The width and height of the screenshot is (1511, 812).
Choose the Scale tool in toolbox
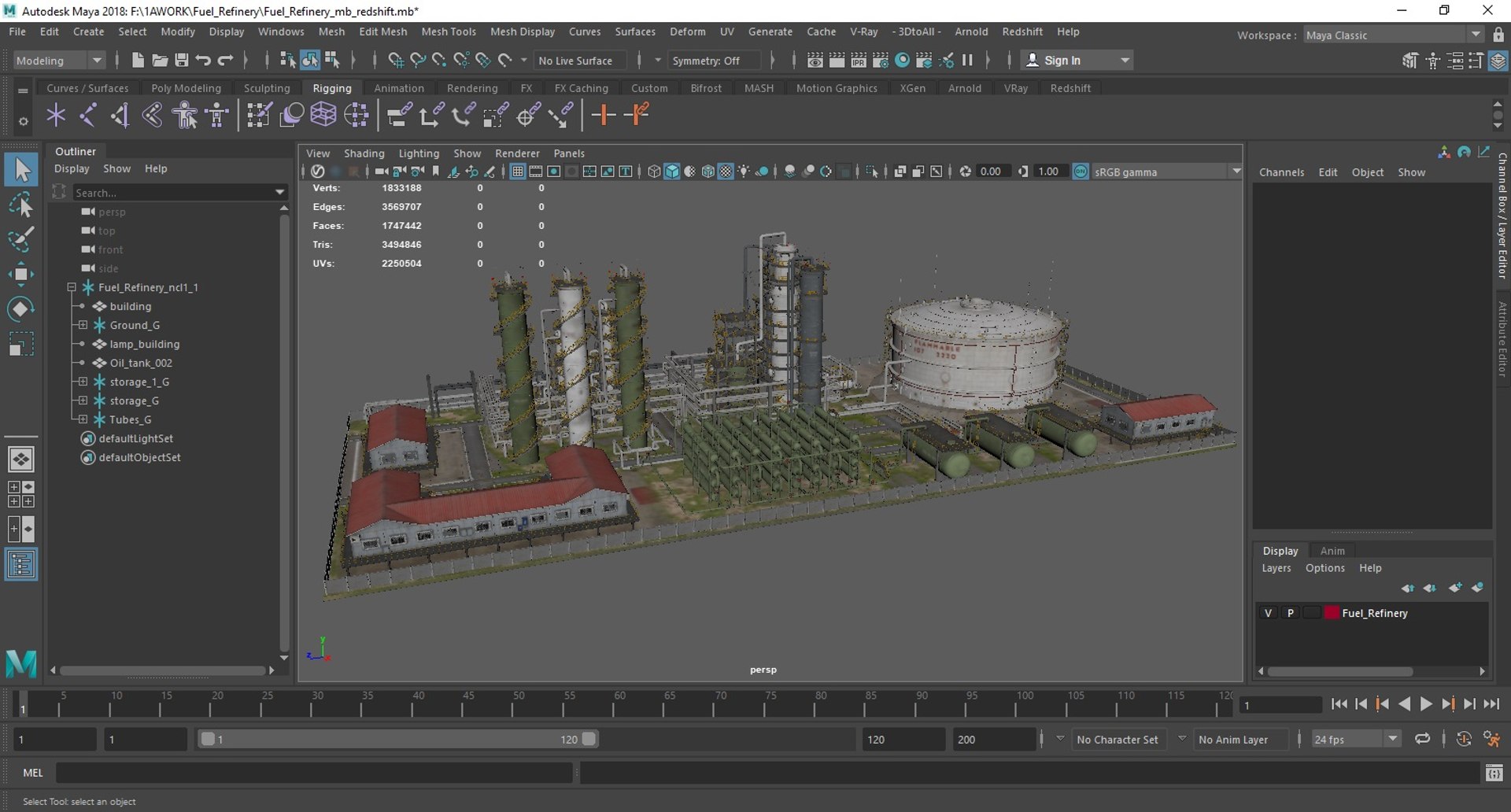[x=21, y=345]
